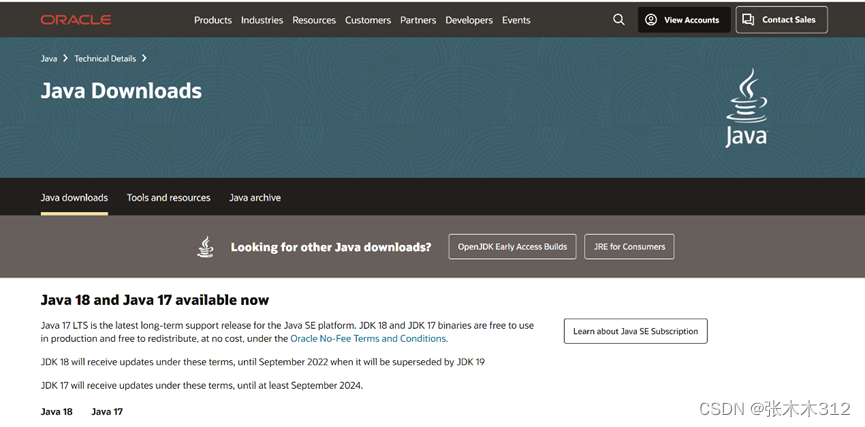Open the Events menu
The width and height of the screenshot is (865, 427).
tap(516, 20)
